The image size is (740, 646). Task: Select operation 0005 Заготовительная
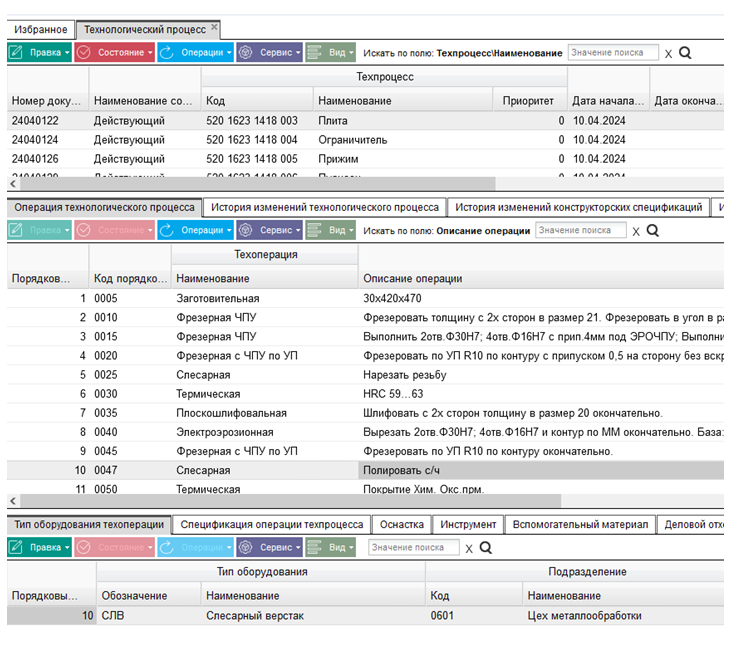pyautogui.click(x=365, y=298)
